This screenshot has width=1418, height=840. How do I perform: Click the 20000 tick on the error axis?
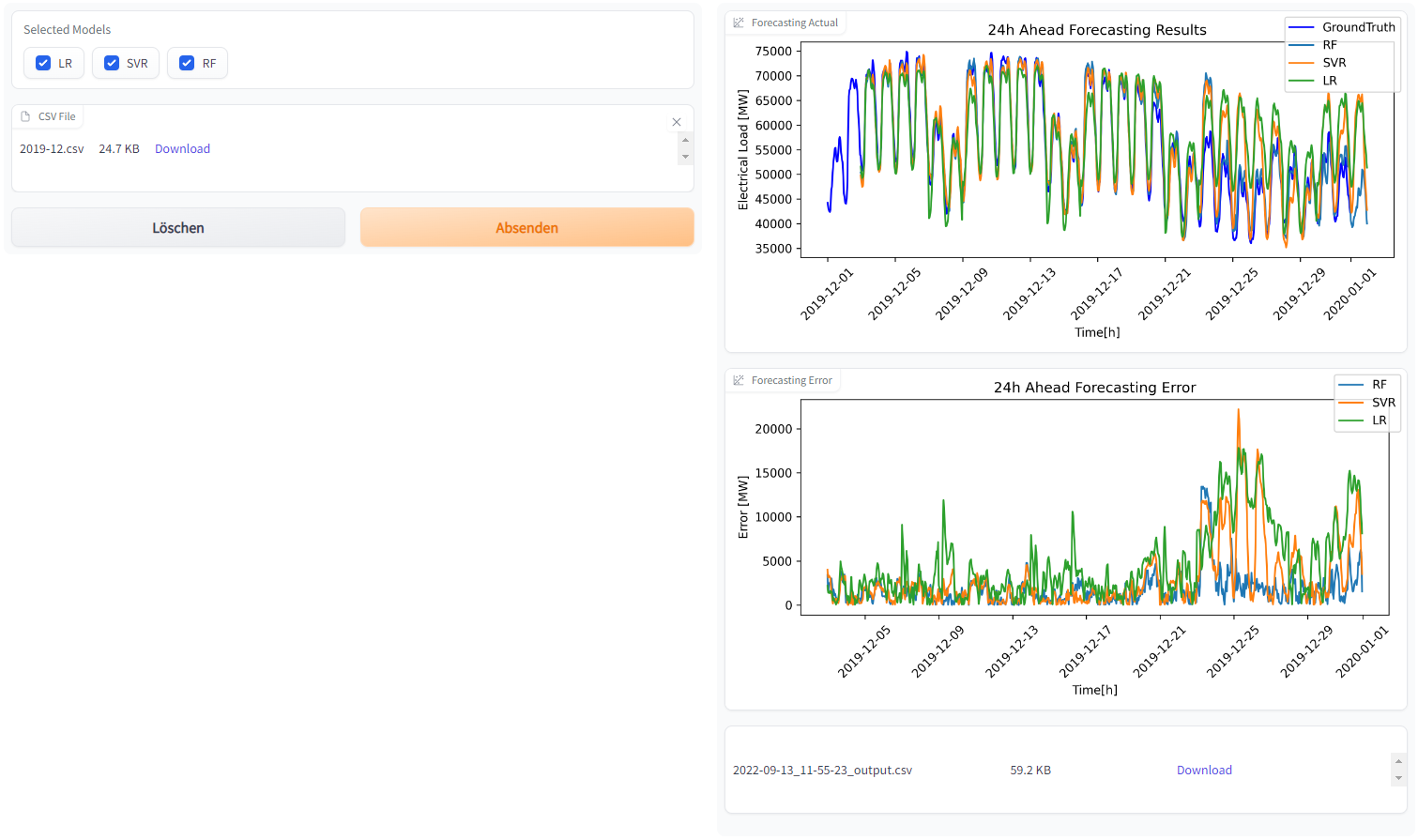tap(774, 429)
